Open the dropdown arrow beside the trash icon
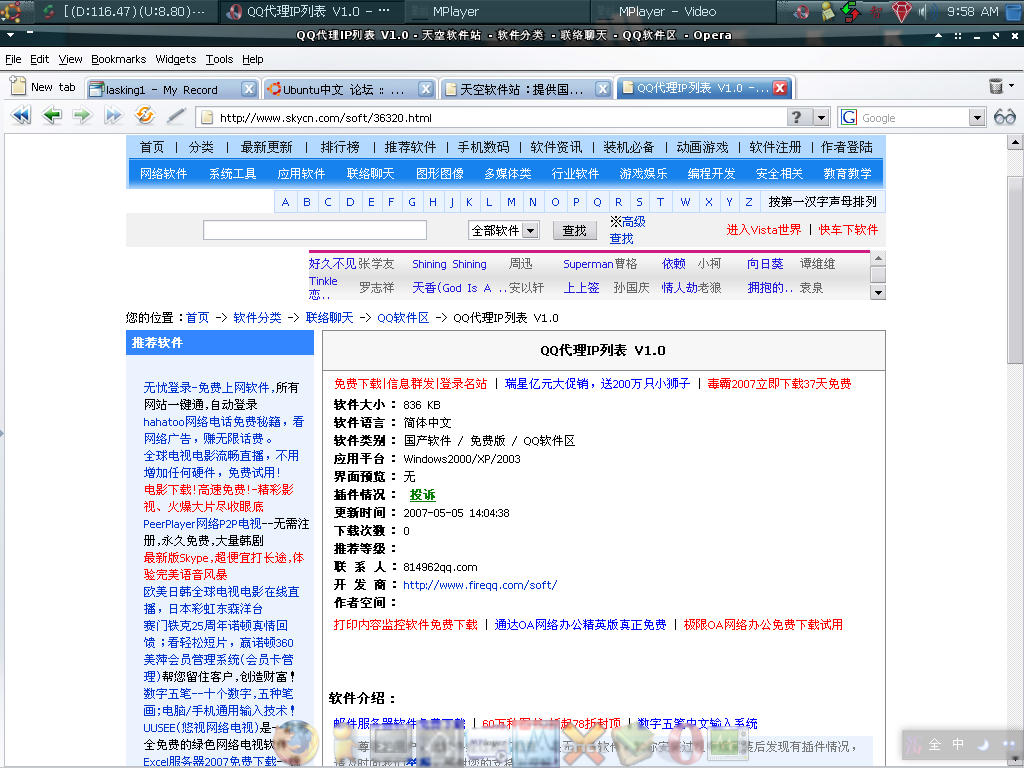Image resolution: width=1024 pixels, height=768 pixels. [x=1012, y=85]
